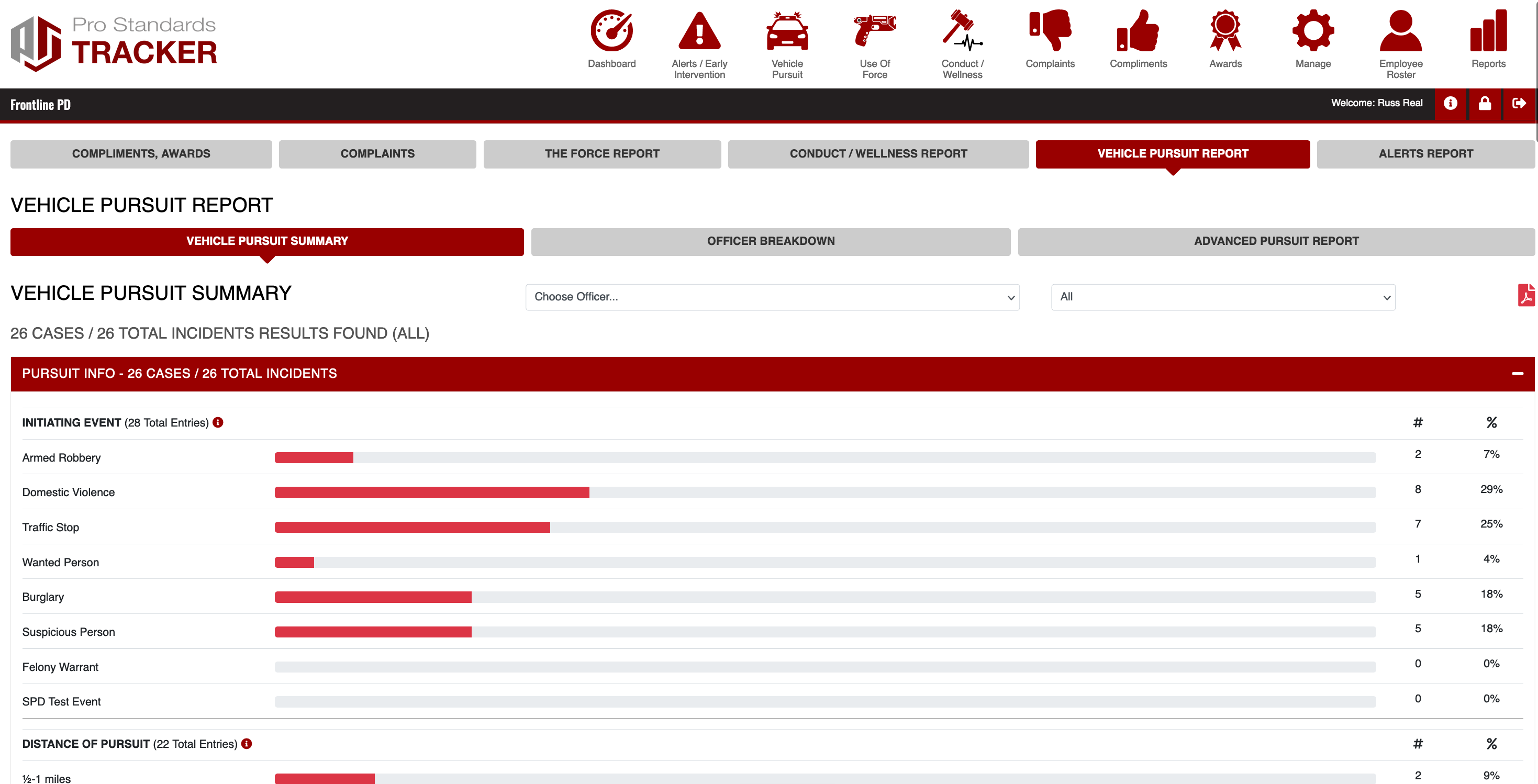The image size is (1538, 784).
Task: Open Advanced Pursuit Report tab
Action: (1276, 241)
